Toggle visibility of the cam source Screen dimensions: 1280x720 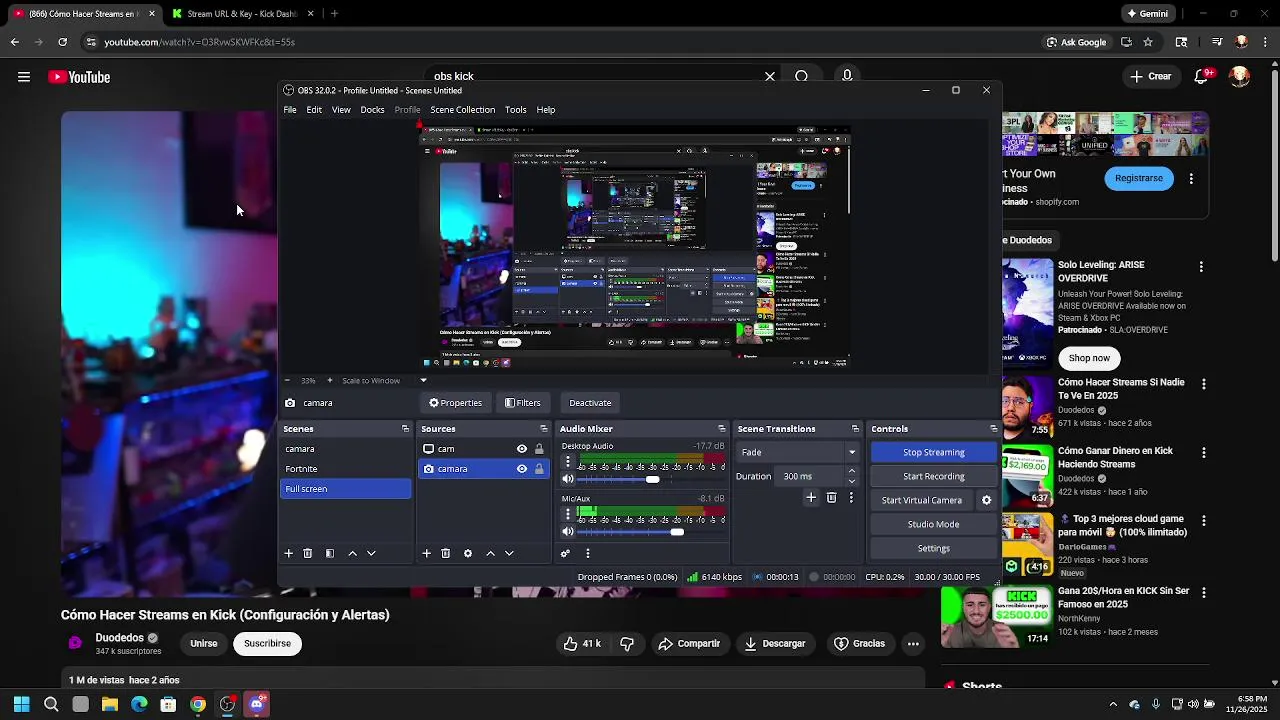click(522, 449)
